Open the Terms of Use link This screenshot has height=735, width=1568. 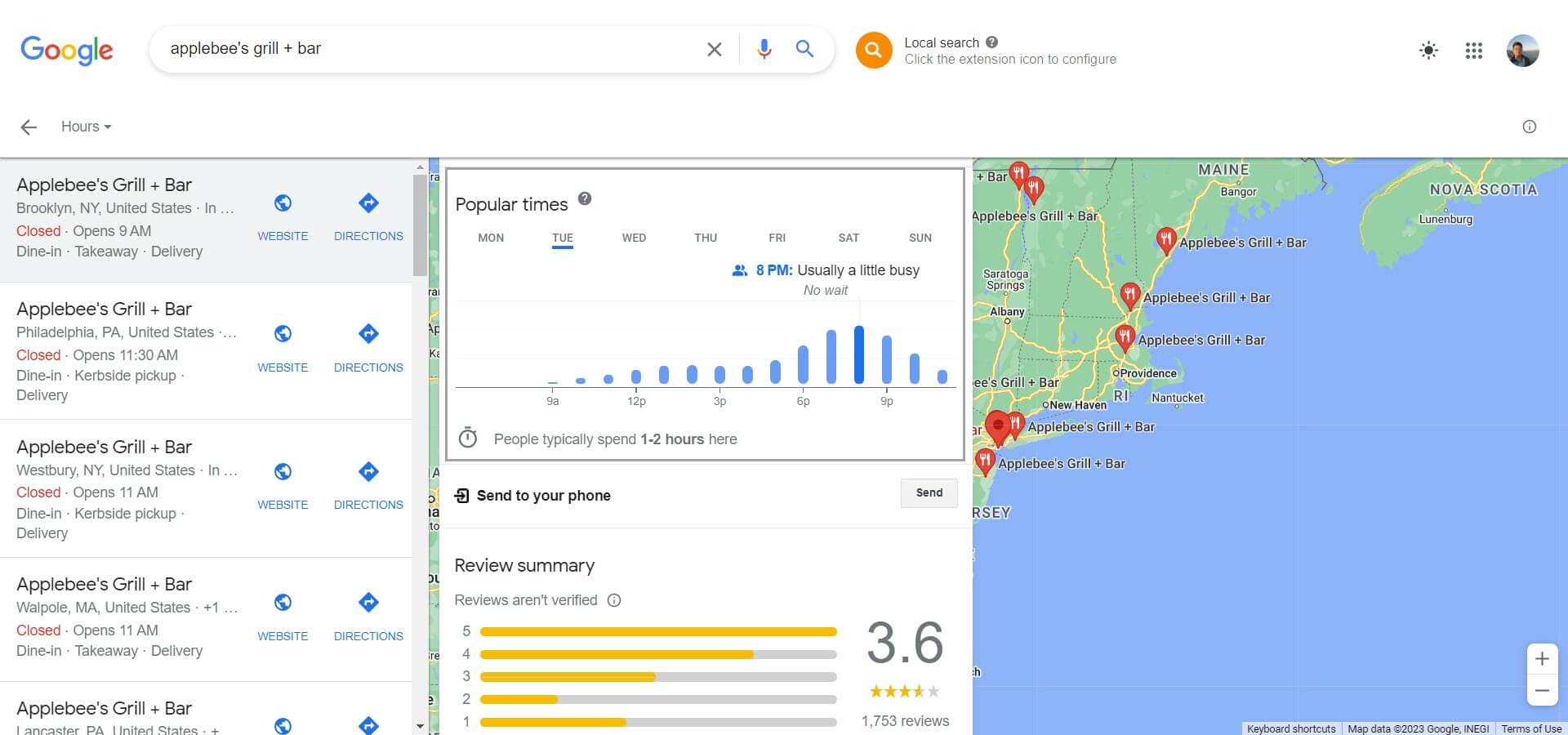[x=1532, y=728]
